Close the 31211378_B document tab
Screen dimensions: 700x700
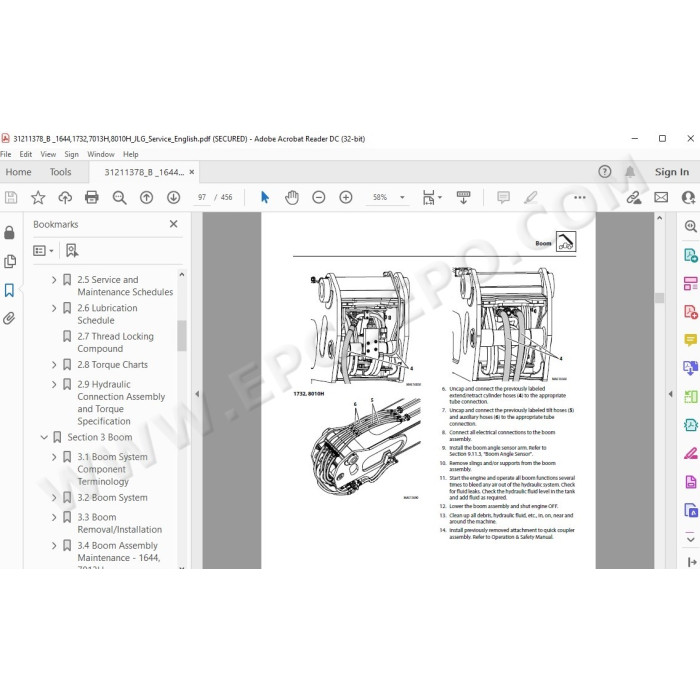pos(192,172)
